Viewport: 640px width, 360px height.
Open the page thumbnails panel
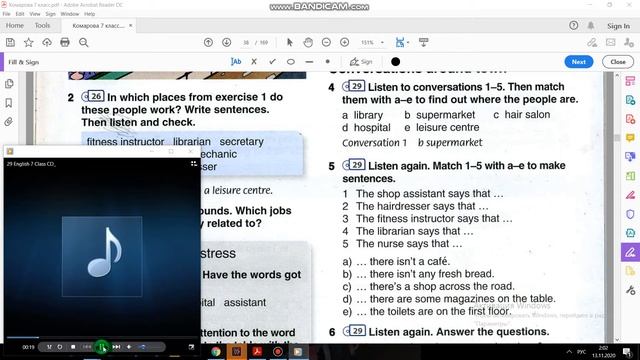point(9,84)
